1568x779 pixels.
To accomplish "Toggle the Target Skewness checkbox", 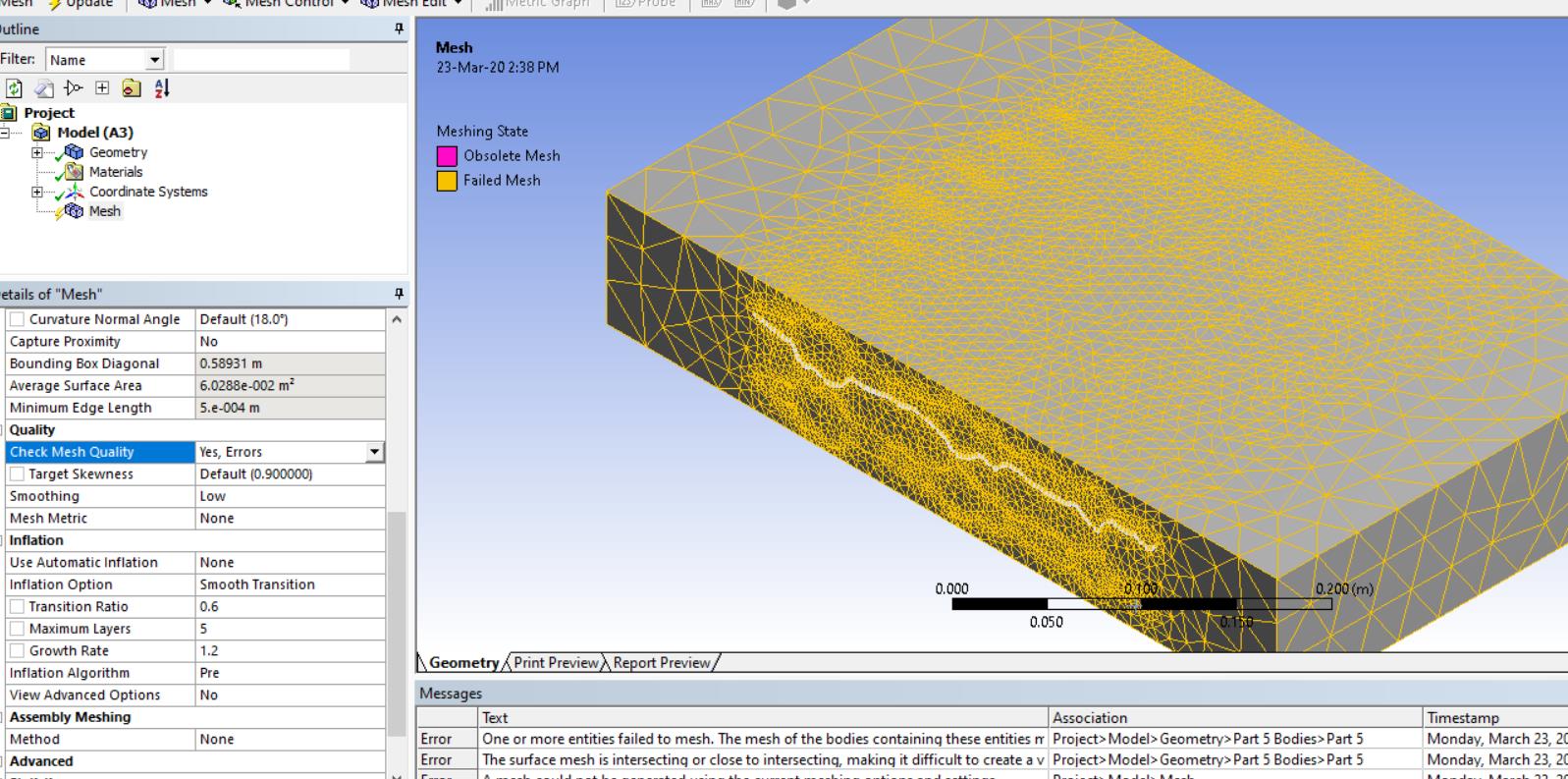I will pyautogui.click(x=17, y=474).
